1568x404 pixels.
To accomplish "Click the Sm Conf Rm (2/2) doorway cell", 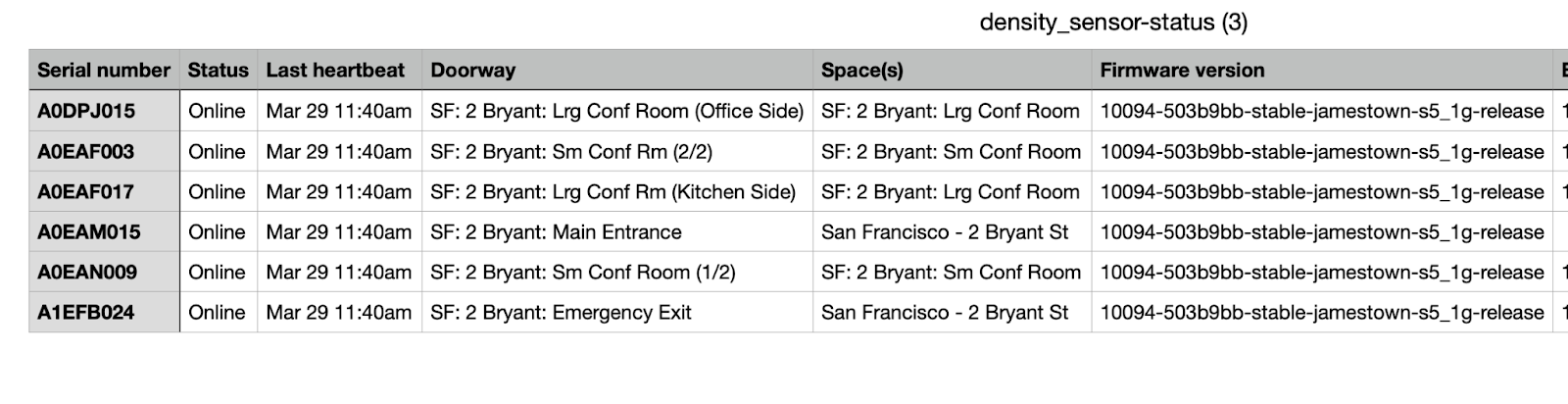I will pos(617,151).
